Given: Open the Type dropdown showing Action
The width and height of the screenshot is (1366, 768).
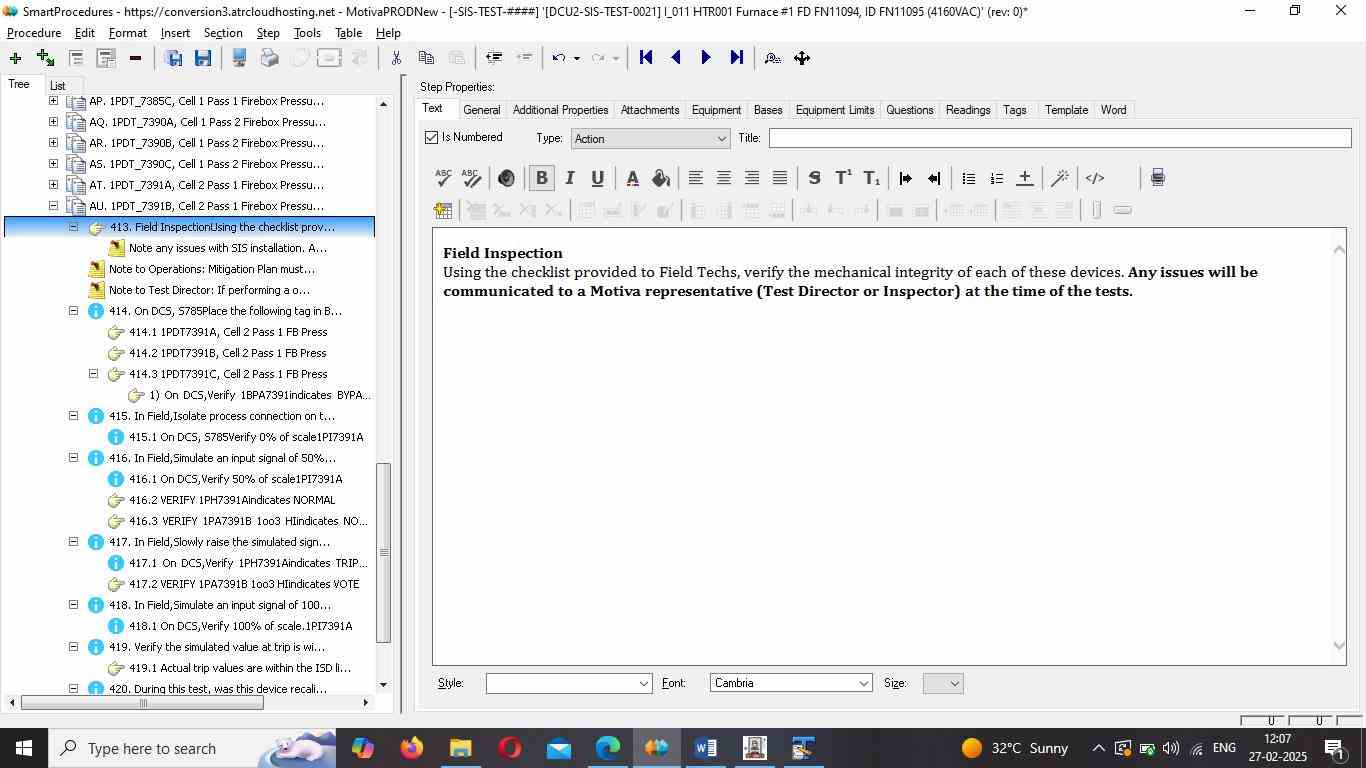Looking at the screenshot, I should (x=650, y=139).
